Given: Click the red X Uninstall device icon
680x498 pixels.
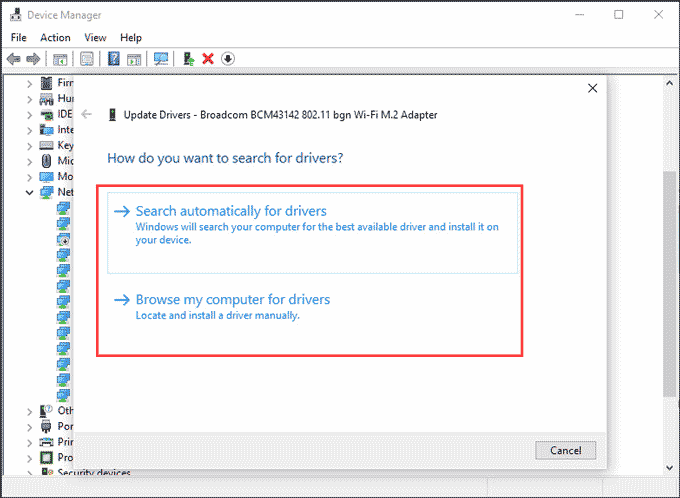Looking at the screenshot, I should (208, 59).
